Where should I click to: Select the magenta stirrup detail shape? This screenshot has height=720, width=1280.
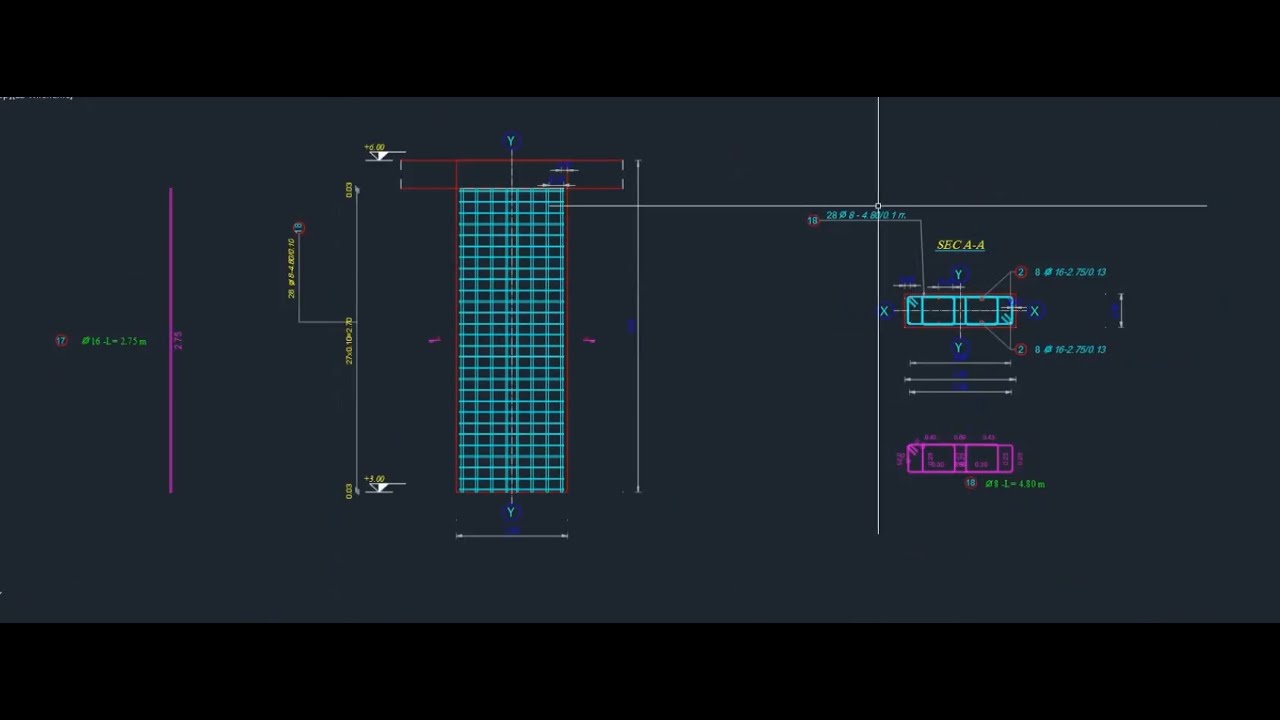pyautogui.click(x=960, y=459)
